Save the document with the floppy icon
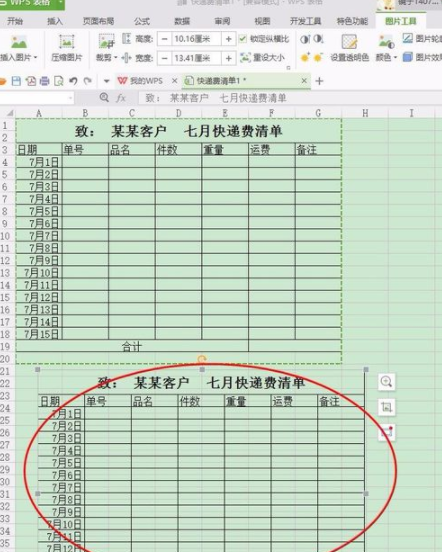 (16, 81)
